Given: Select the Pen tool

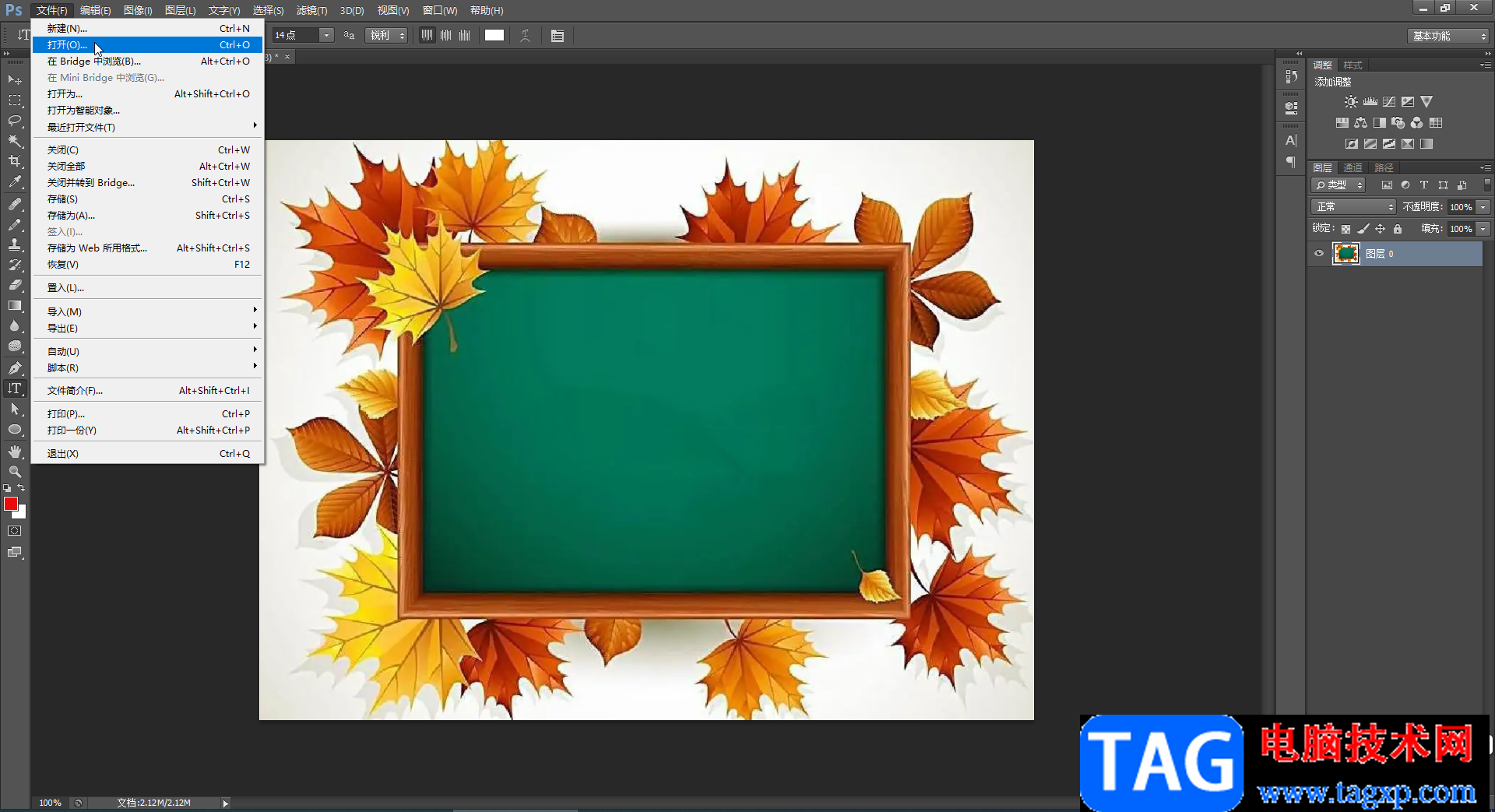Looking at the screenshot, I should point(15,367).
